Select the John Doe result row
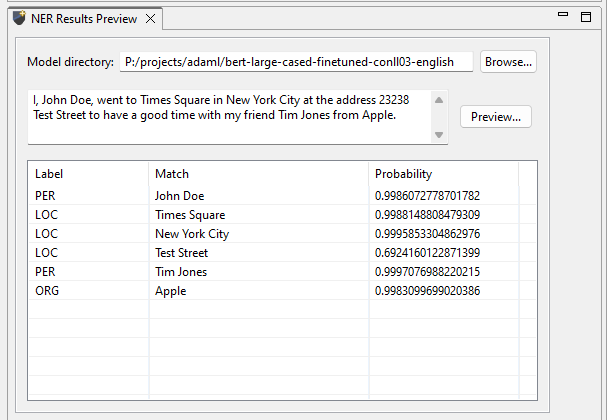 pos(180,196)
